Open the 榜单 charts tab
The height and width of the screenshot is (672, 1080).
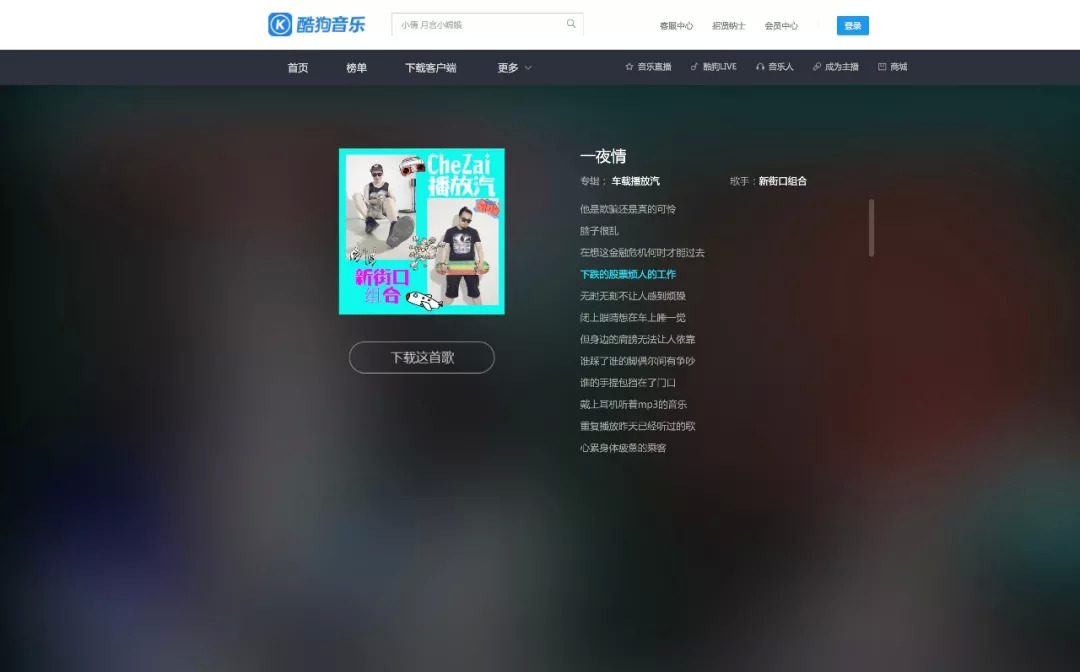pos(356,67)
